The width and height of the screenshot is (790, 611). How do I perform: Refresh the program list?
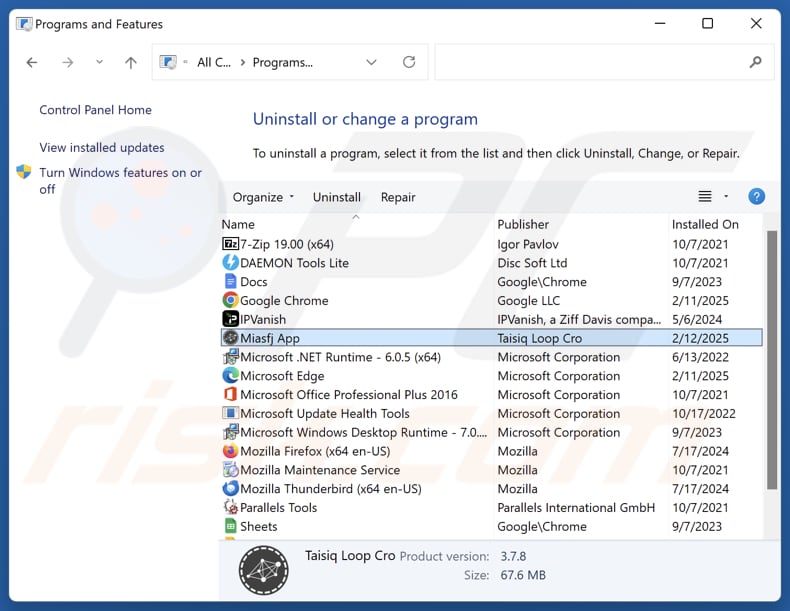click(409, 62)
